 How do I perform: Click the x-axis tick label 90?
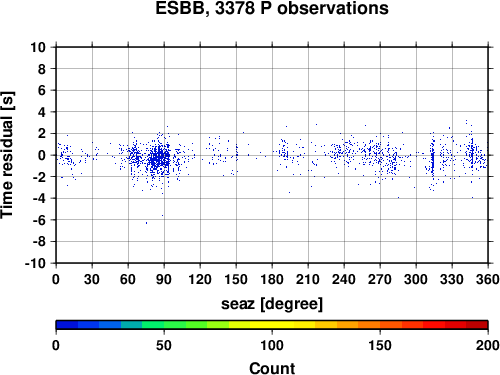(164, 279)
